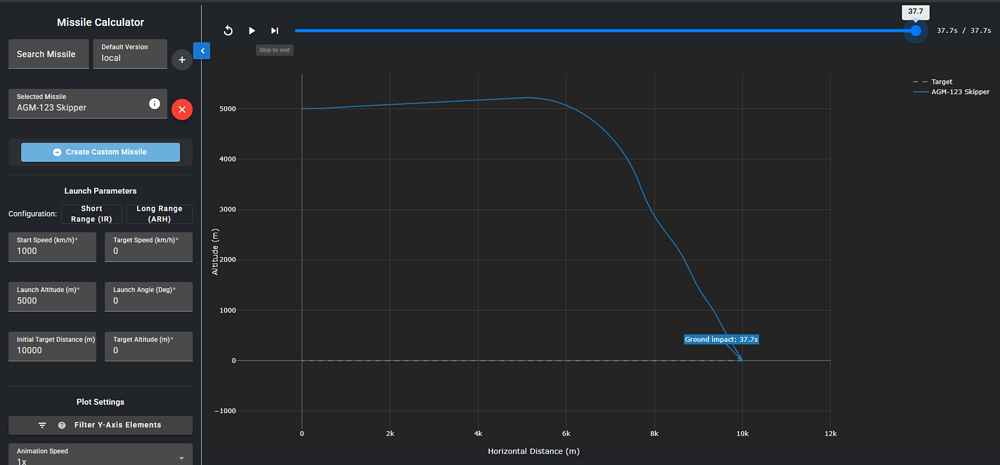
Task: Collapse the sidebar with the blue arrow
Action: tap(201, 50)
